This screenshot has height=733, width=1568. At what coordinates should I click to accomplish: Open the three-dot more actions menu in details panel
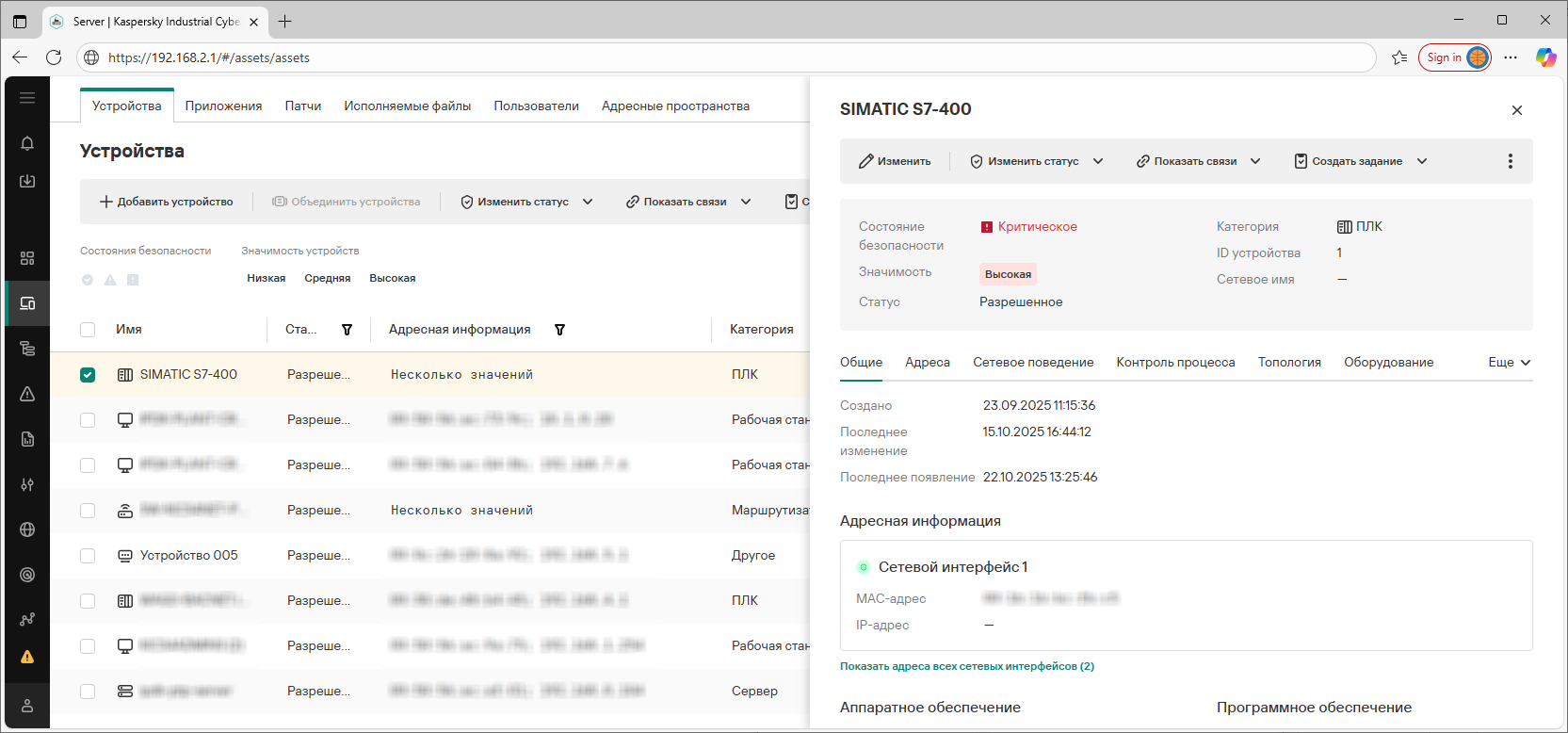1510,161
